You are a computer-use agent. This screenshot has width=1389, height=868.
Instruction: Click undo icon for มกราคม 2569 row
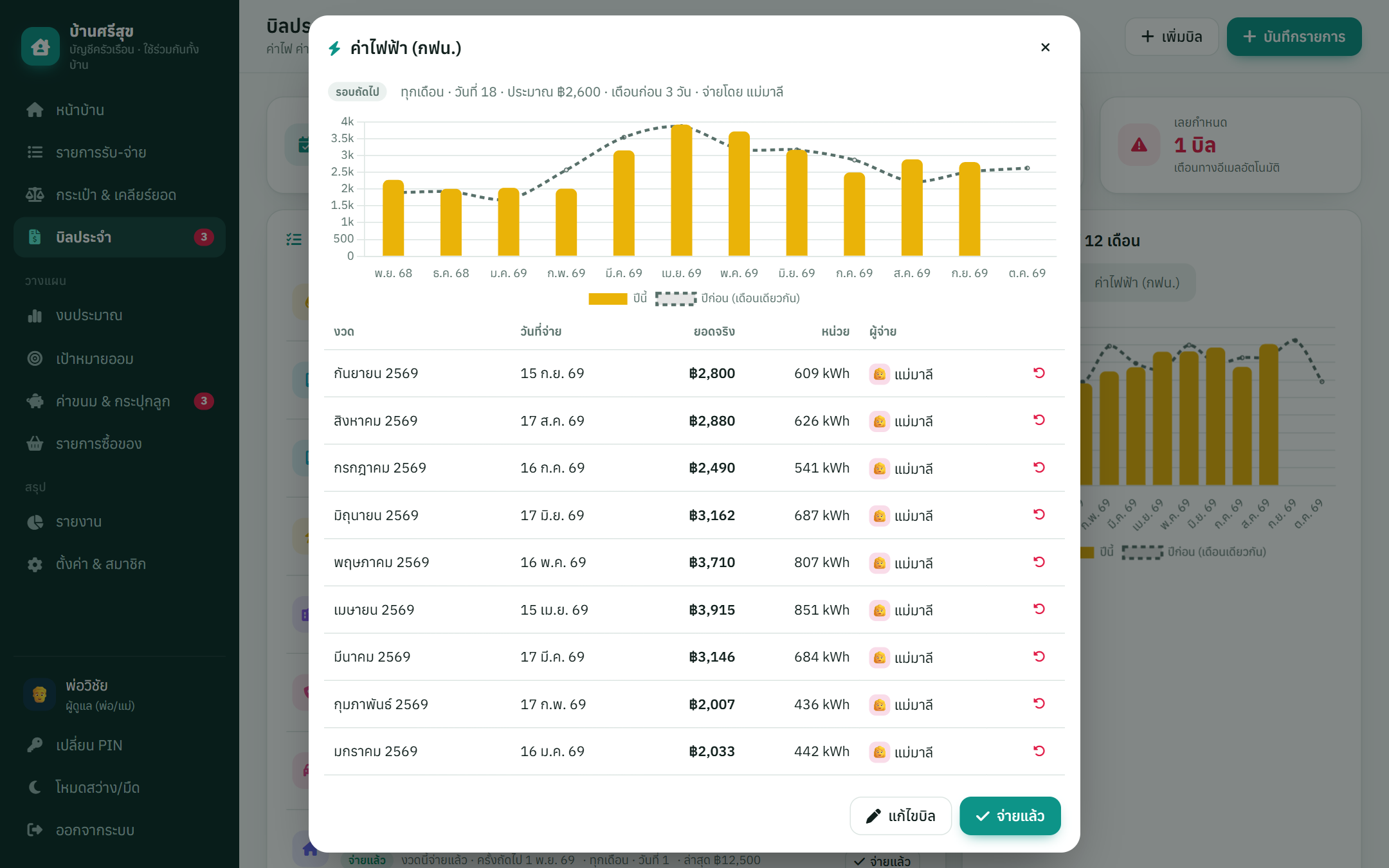click(1039, 751)
